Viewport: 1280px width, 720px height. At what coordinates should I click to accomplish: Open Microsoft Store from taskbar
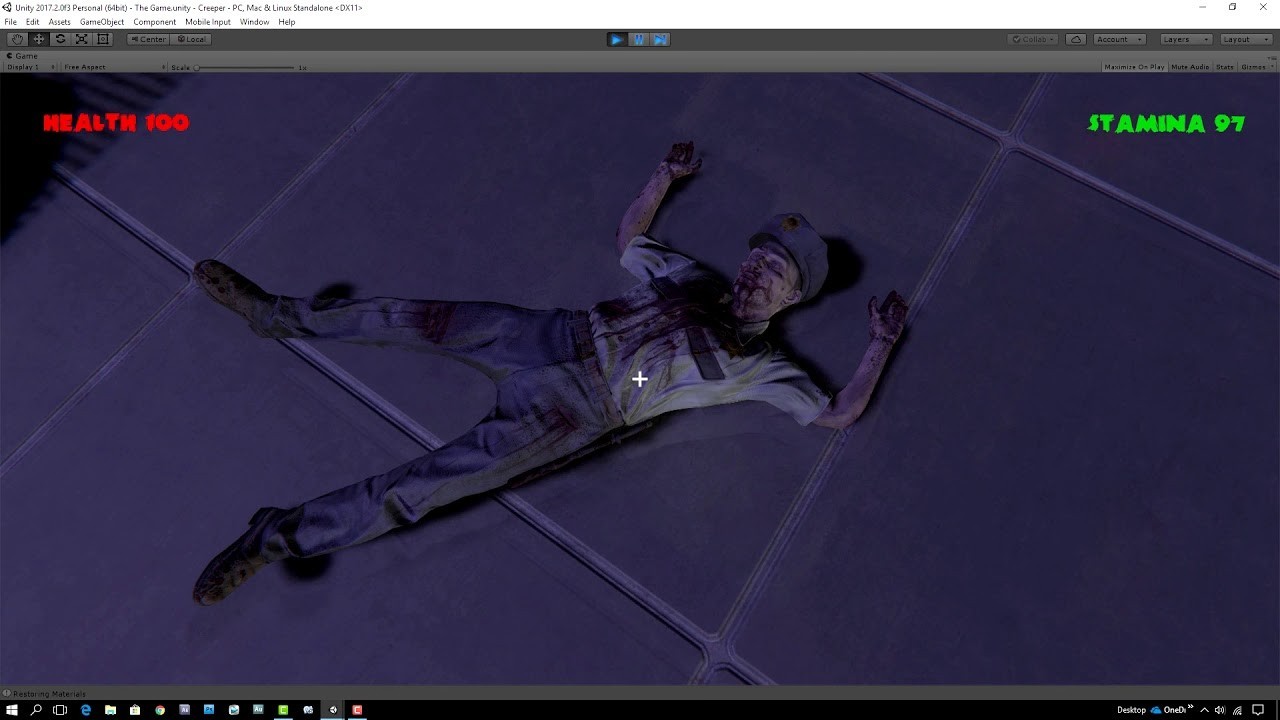[135, 710]
